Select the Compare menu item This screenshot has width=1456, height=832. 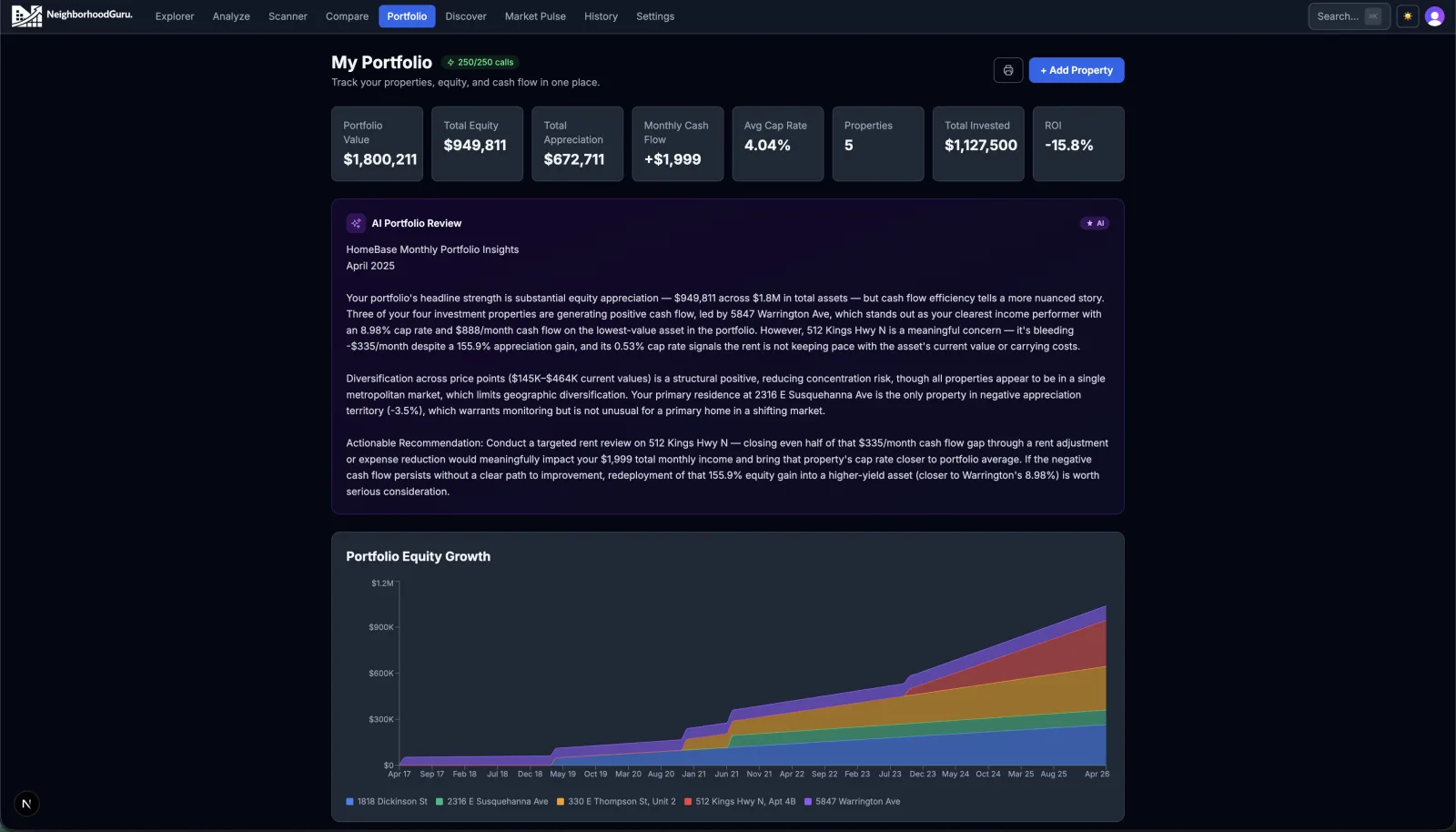[347, 15]
